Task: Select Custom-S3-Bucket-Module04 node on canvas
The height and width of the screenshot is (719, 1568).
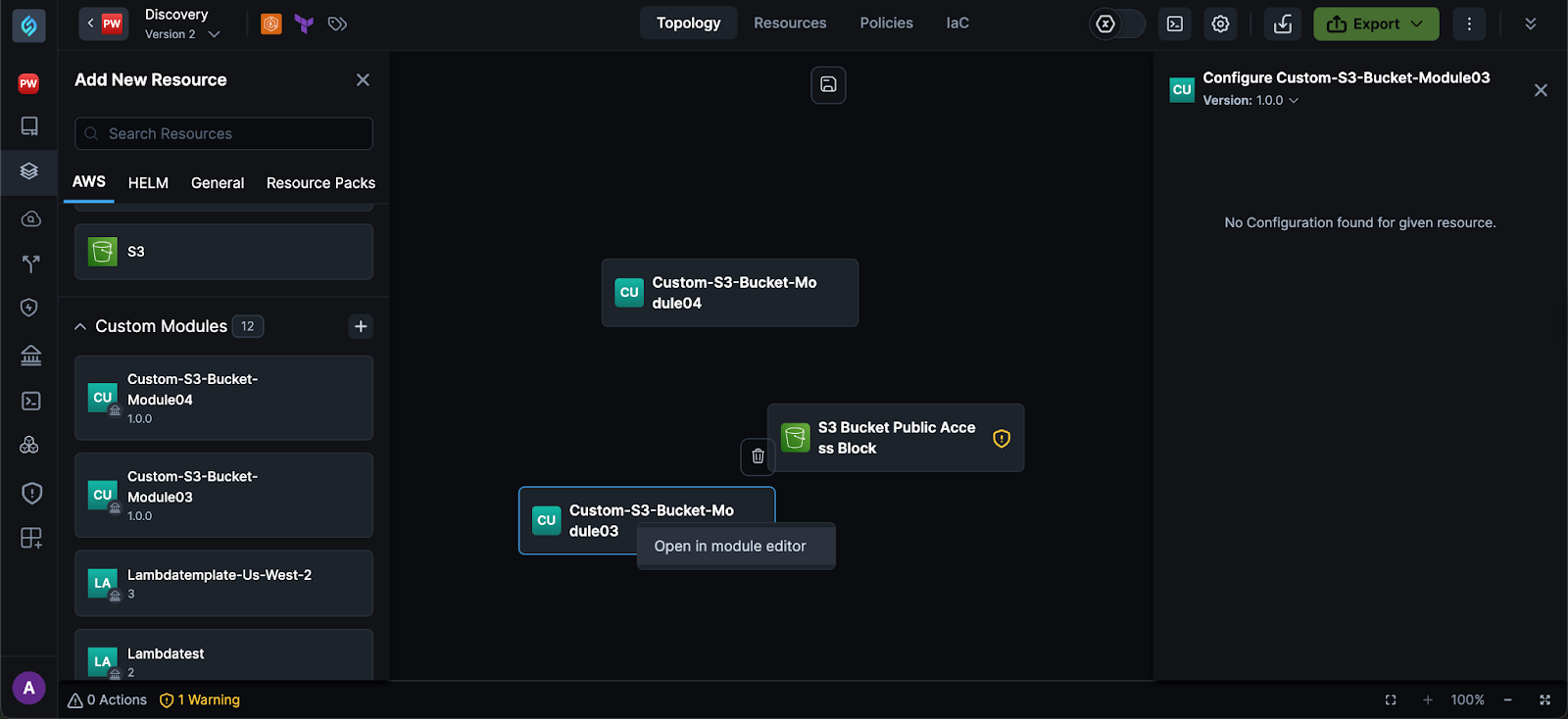Action: [730, 293]
